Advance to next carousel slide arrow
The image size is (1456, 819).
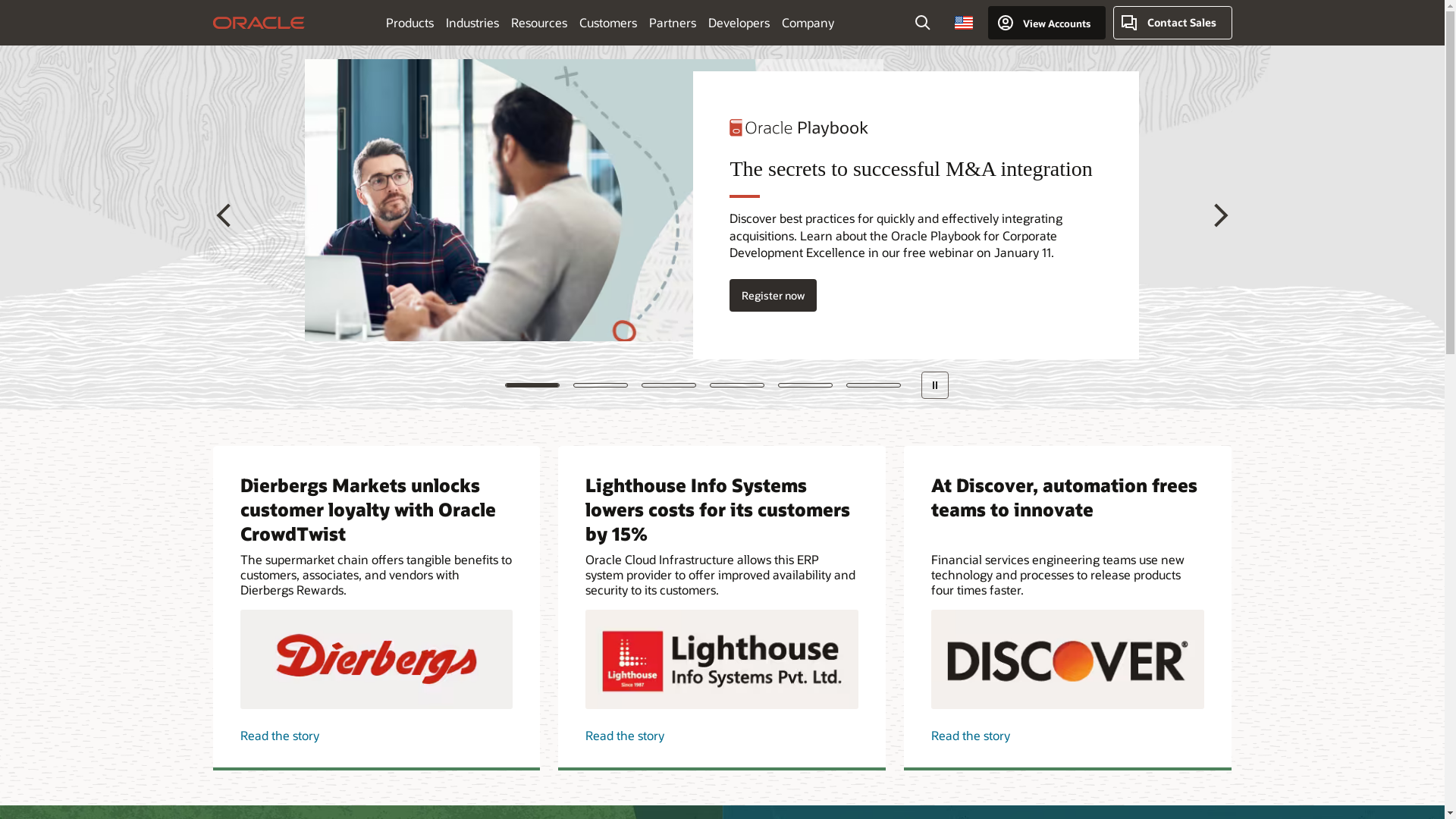1220,215
